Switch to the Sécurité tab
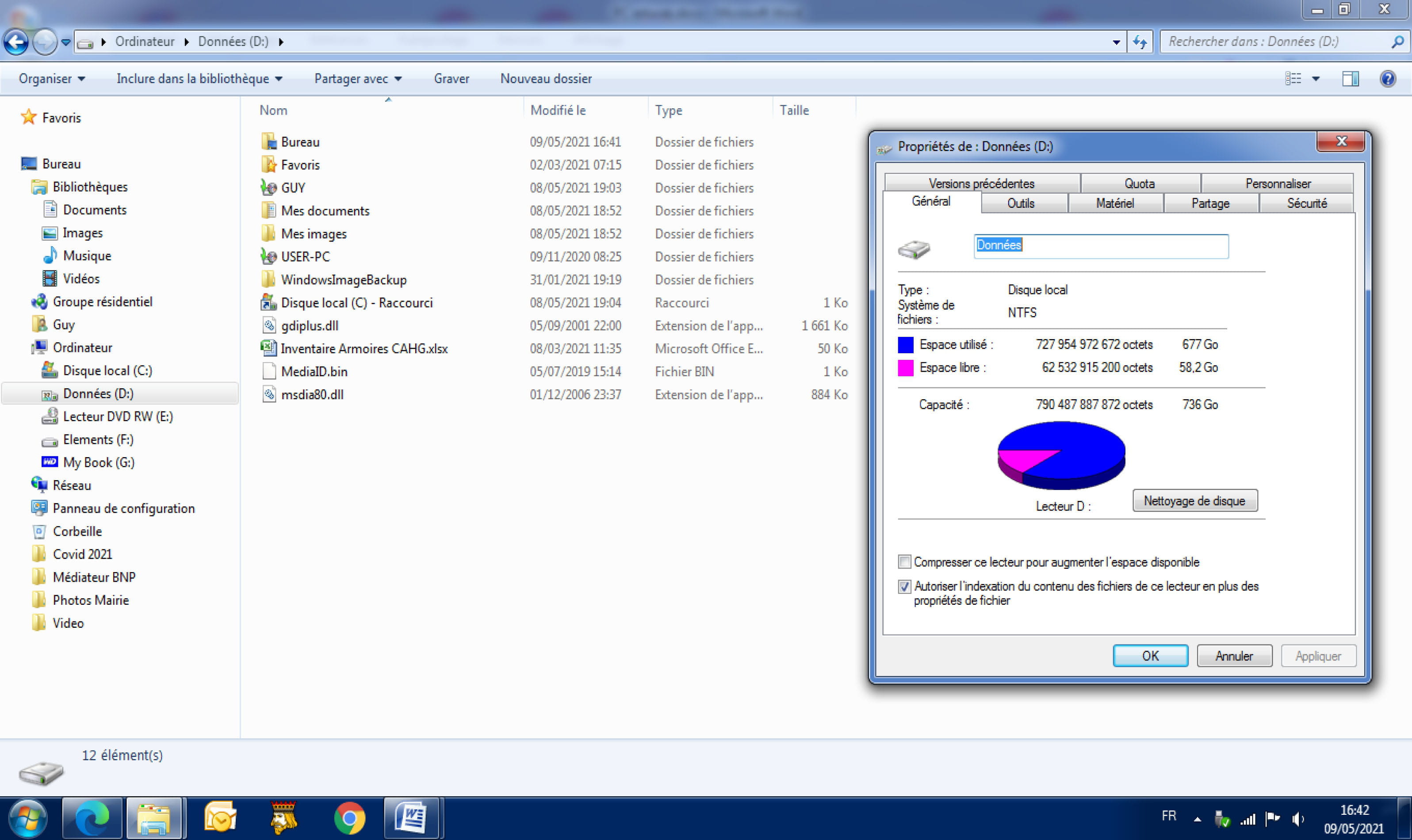 1306,203
